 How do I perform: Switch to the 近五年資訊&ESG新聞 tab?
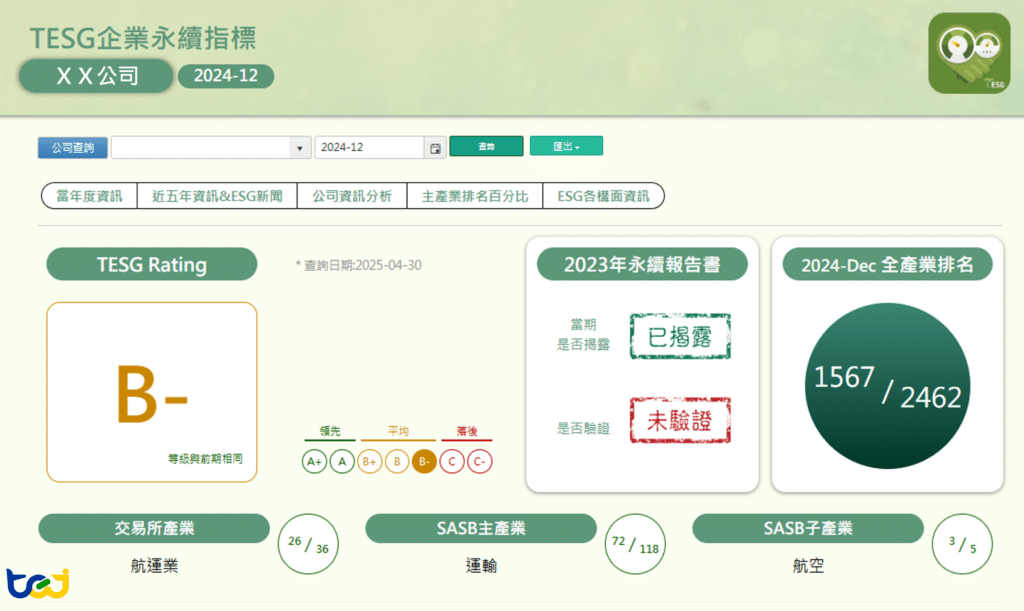coord(216,195)
